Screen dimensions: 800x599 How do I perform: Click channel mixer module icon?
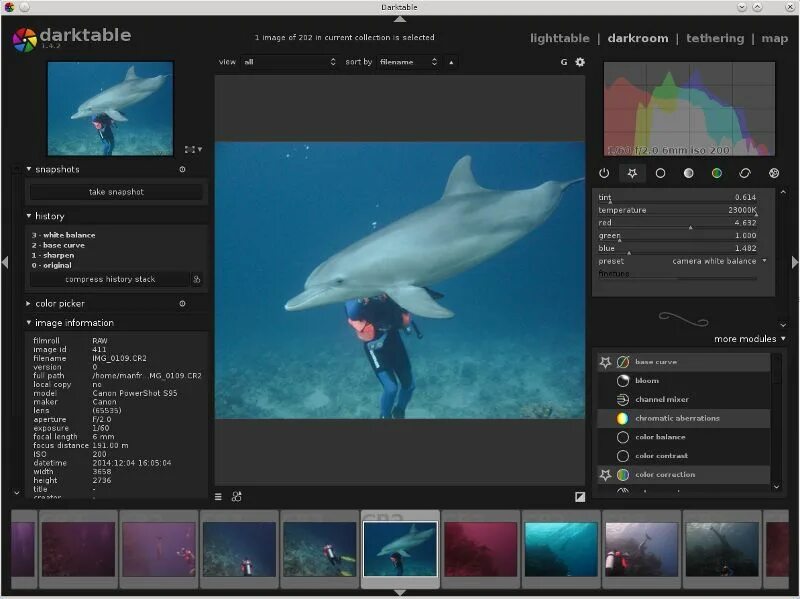623,400
